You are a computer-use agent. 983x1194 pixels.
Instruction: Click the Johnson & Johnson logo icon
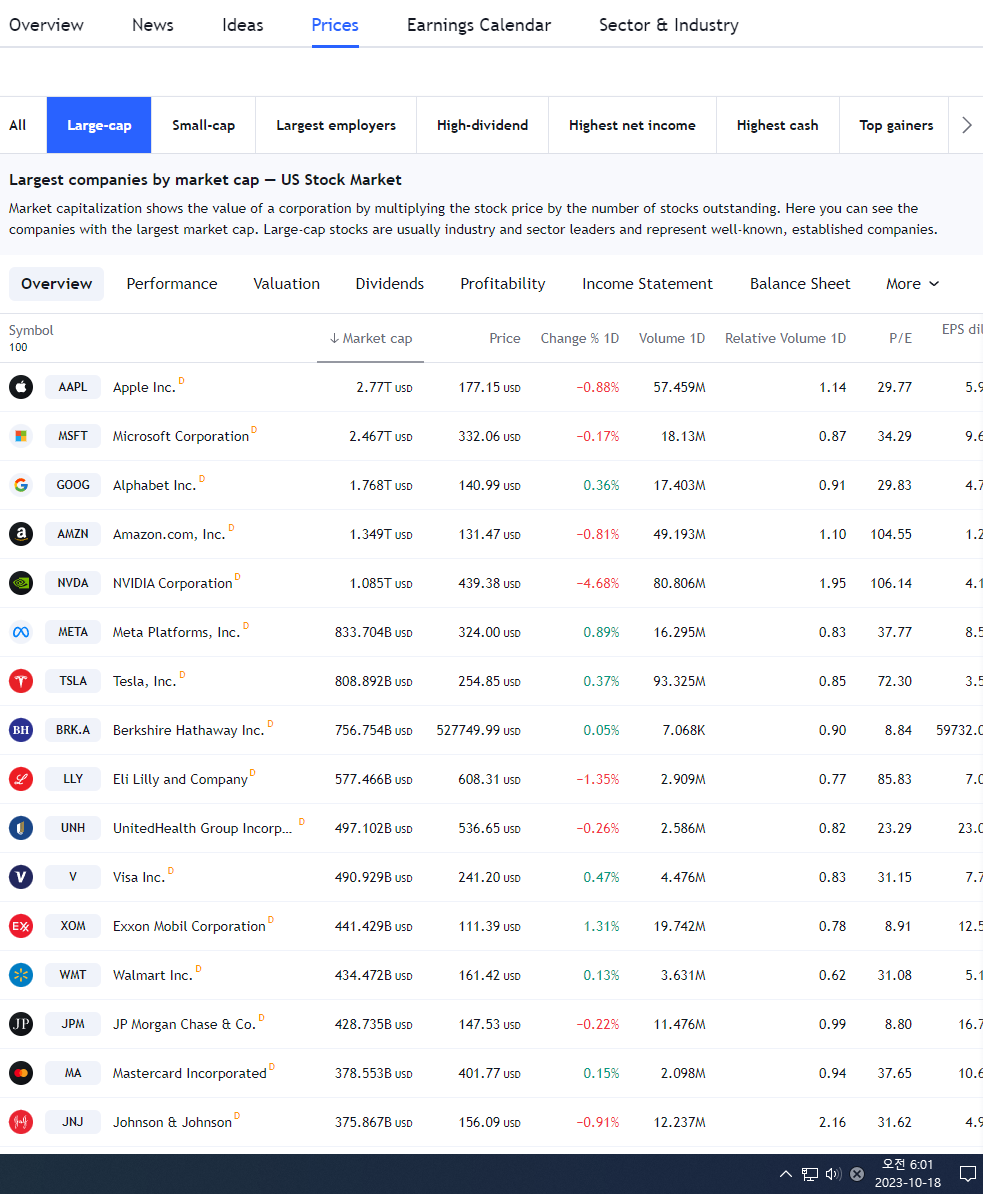pos(21,1122)
